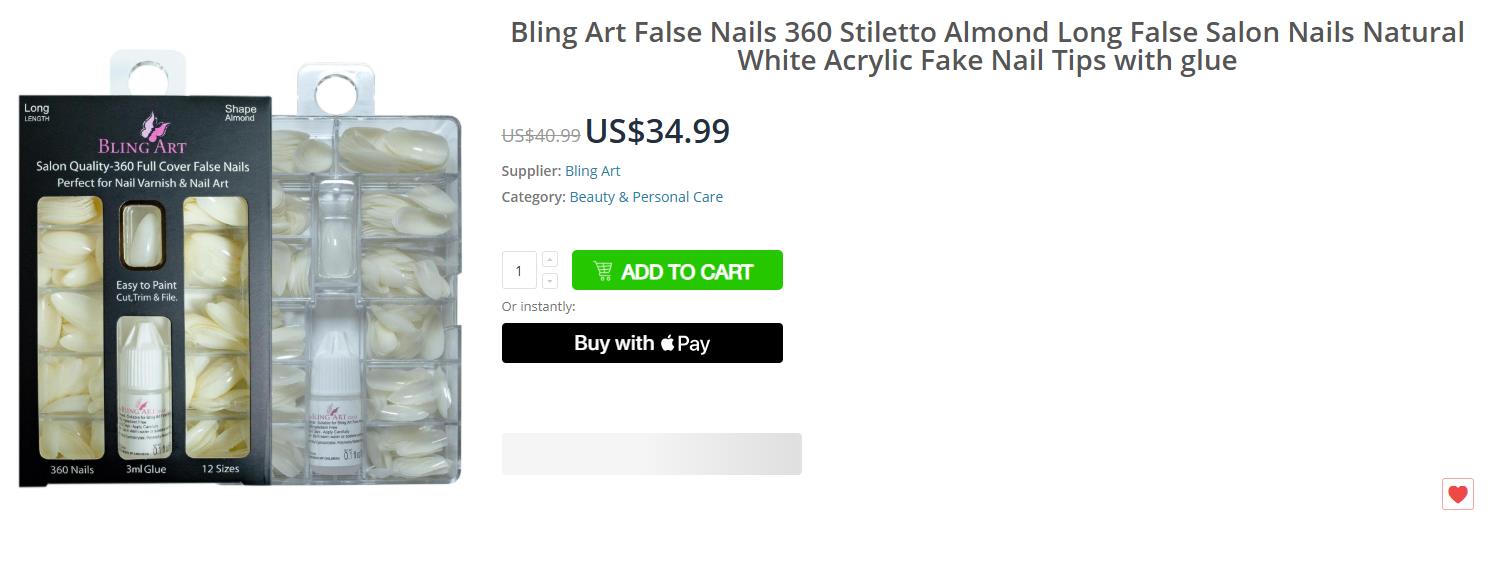Image resolution: width=1502 pixels, height=571 pixels.
Task: Click the Apple logo on the Pay button
Action: tap(667, 344)
